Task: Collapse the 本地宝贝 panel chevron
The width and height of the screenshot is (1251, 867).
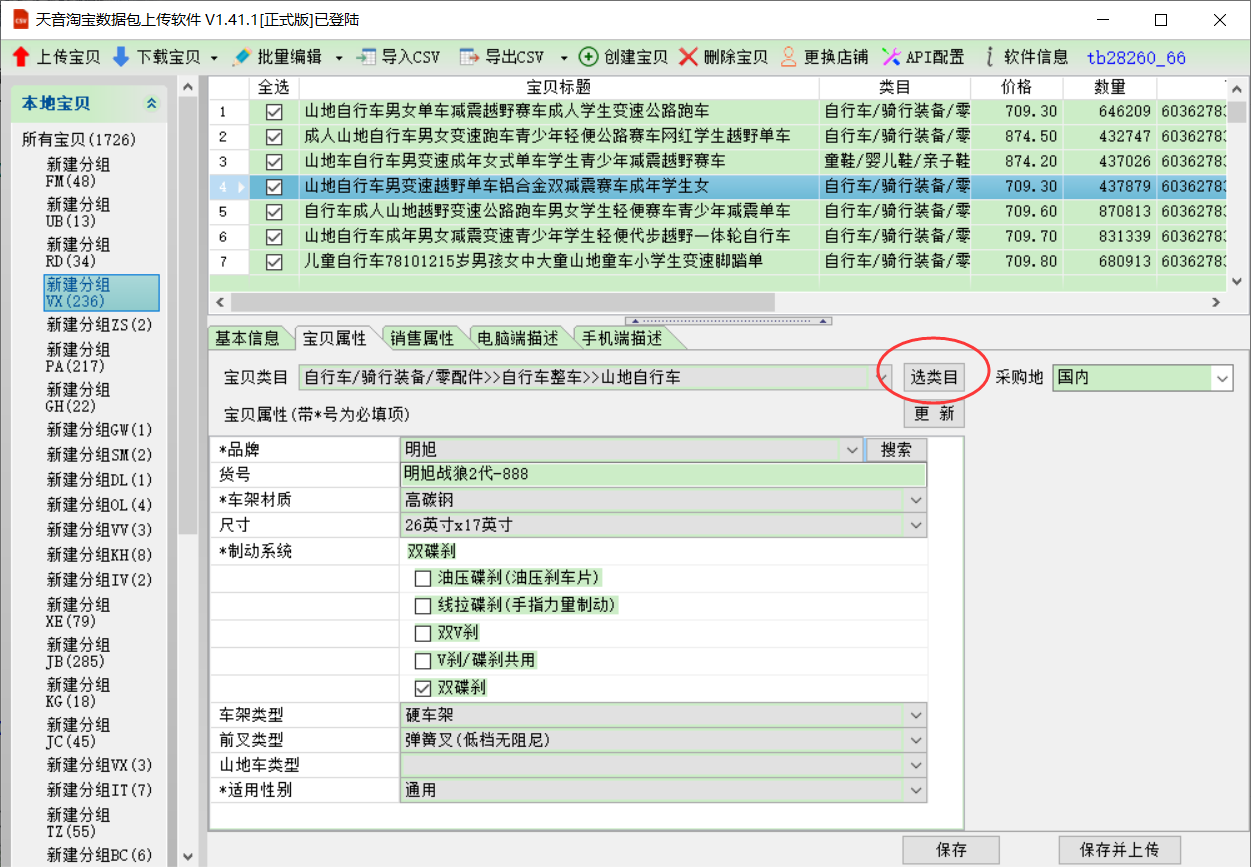Action: pyautogui.click(x=152, y=104)
